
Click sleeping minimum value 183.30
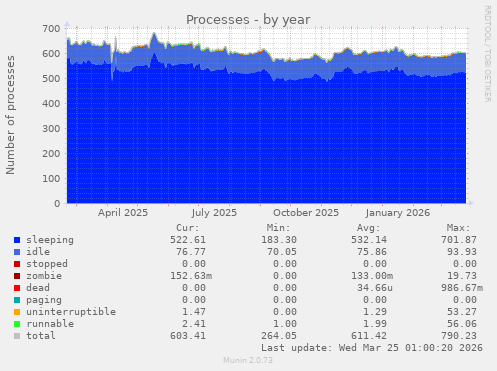[x=279, y=240]
